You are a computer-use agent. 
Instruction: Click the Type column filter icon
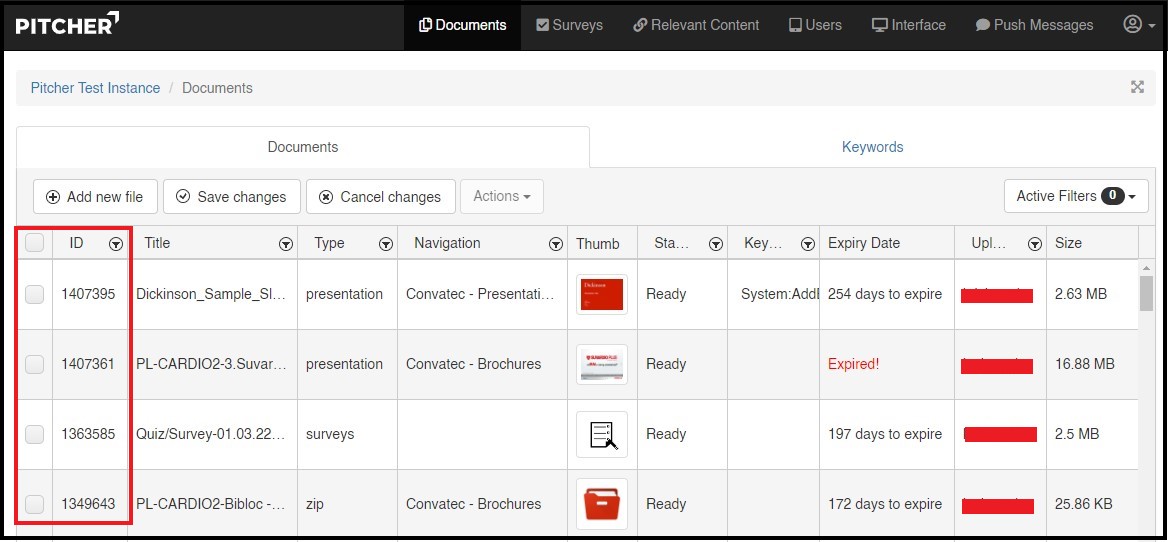(386, 244)
